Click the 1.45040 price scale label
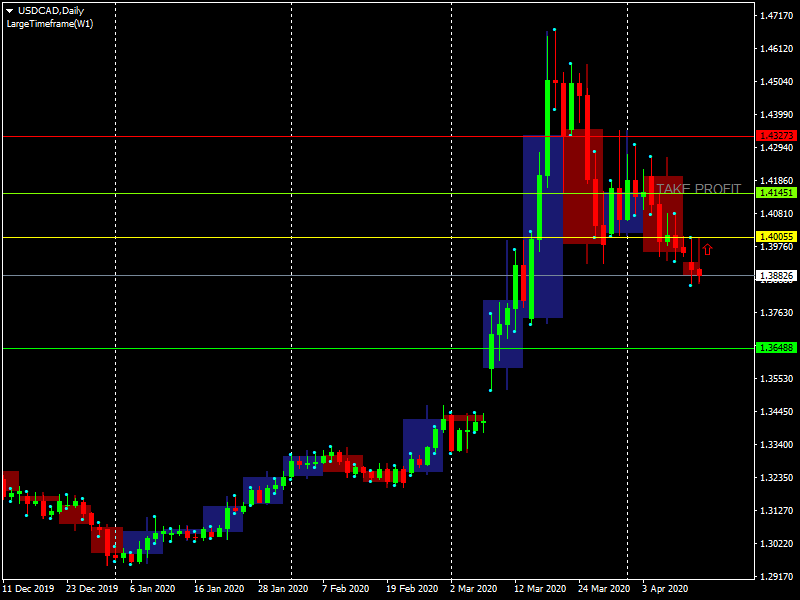 [777, 82]
